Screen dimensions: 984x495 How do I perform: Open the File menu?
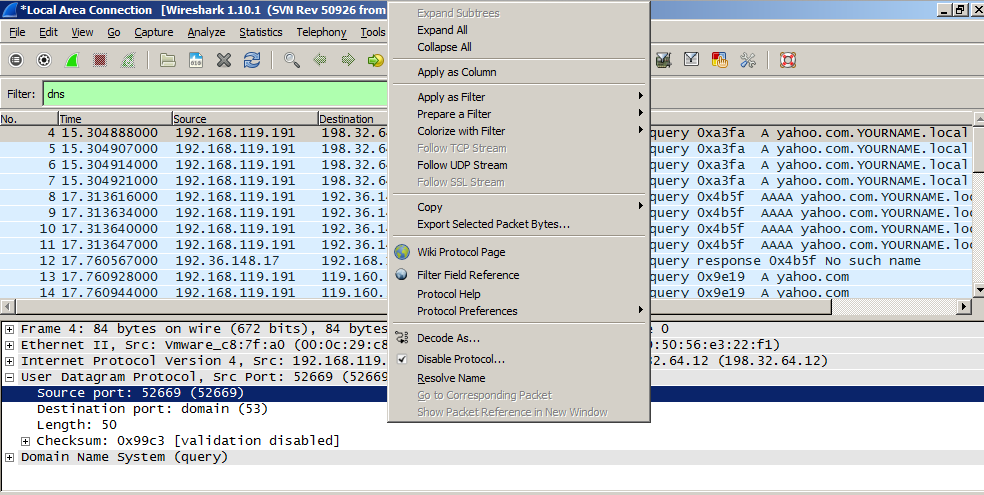[18, 32]
